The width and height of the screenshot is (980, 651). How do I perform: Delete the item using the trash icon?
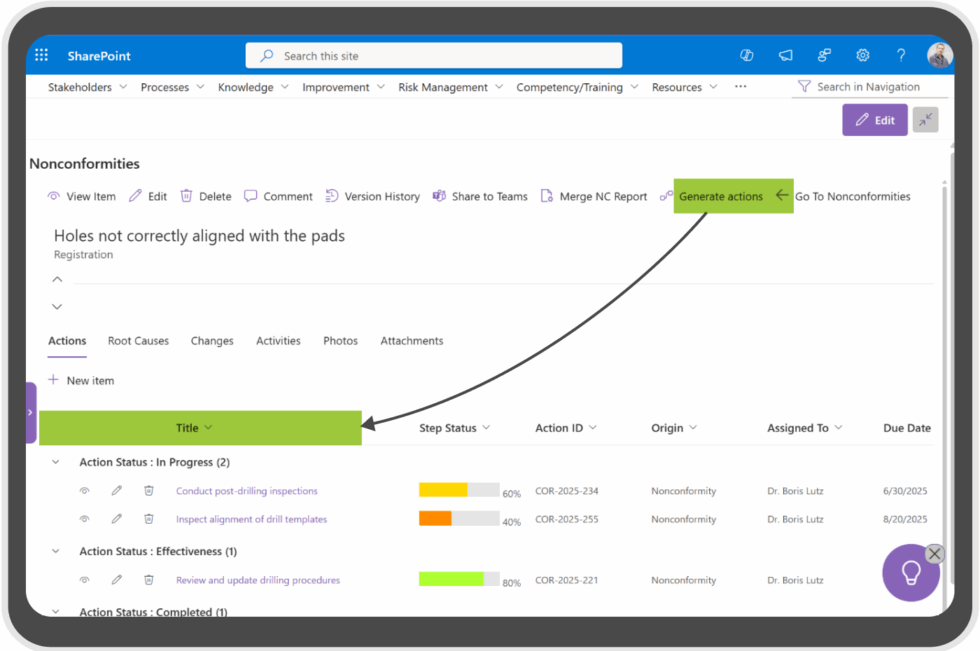tap(187, 196)
